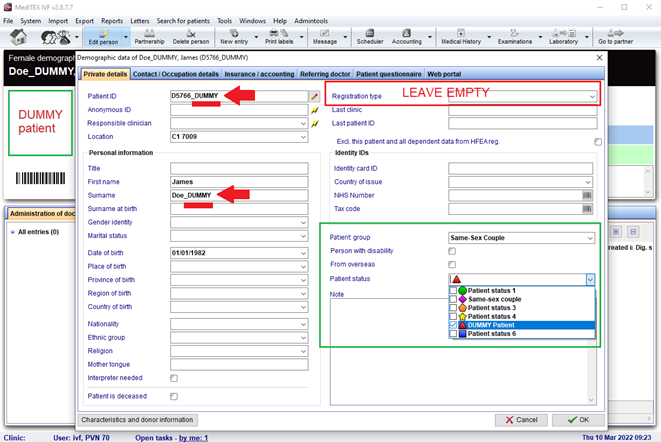Screen dimensions: 661x442
Task: Open the Location dropdown showing C1 7009
Action: [303, 137]
